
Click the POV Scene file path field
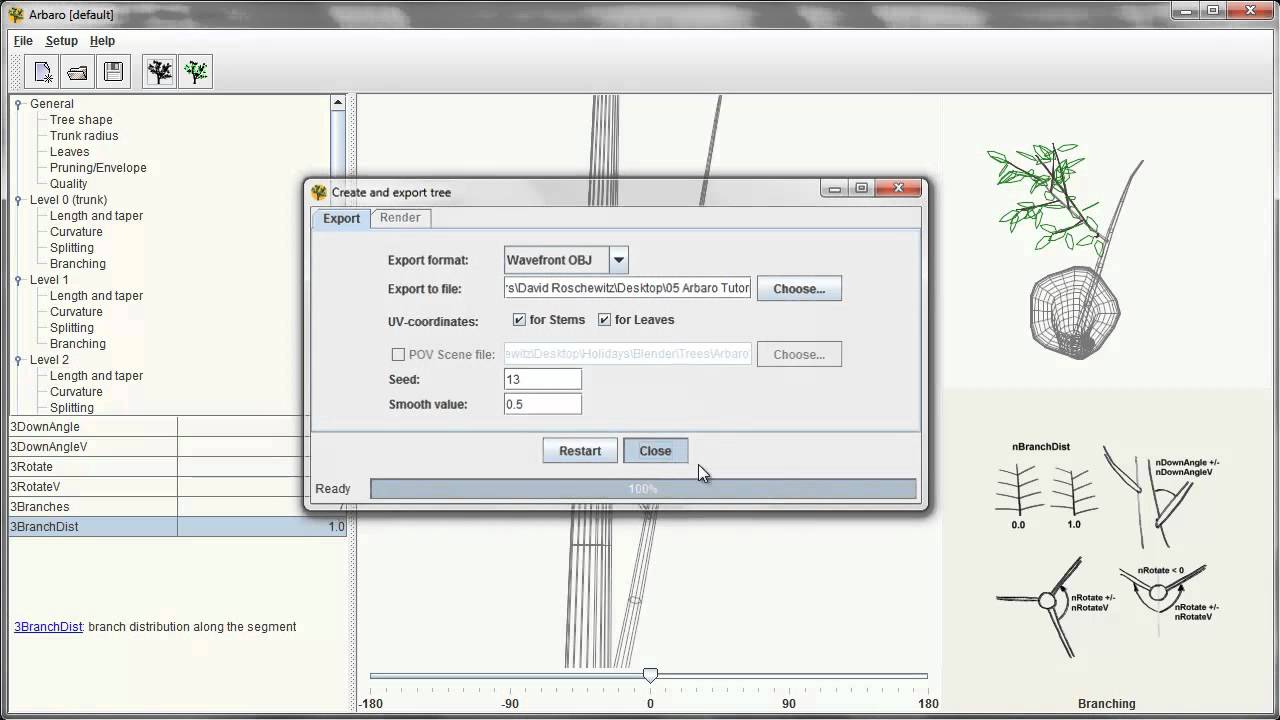tap(627, 354)
